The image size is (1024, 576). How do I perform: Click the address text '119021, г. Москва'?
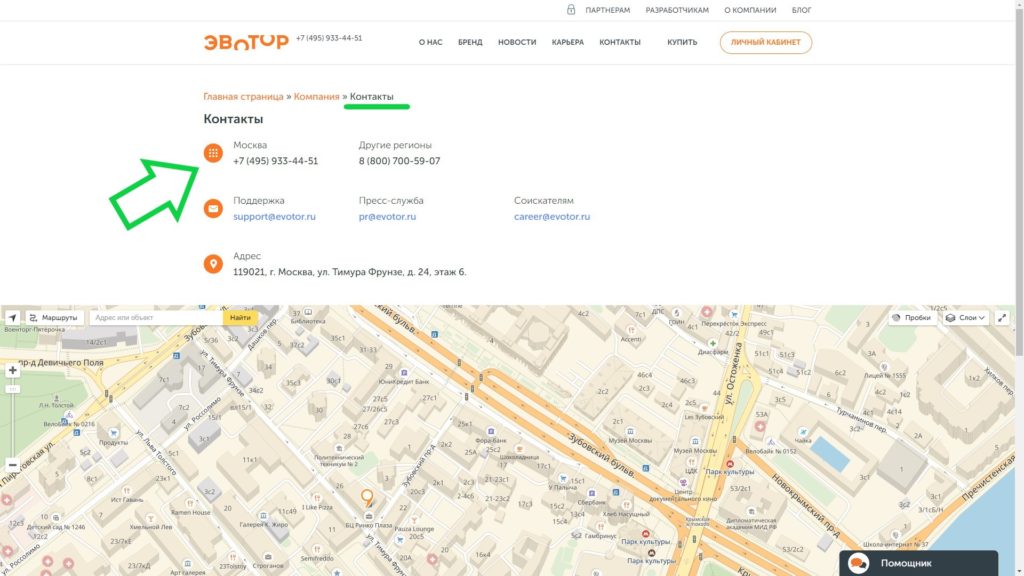point(350,272)
